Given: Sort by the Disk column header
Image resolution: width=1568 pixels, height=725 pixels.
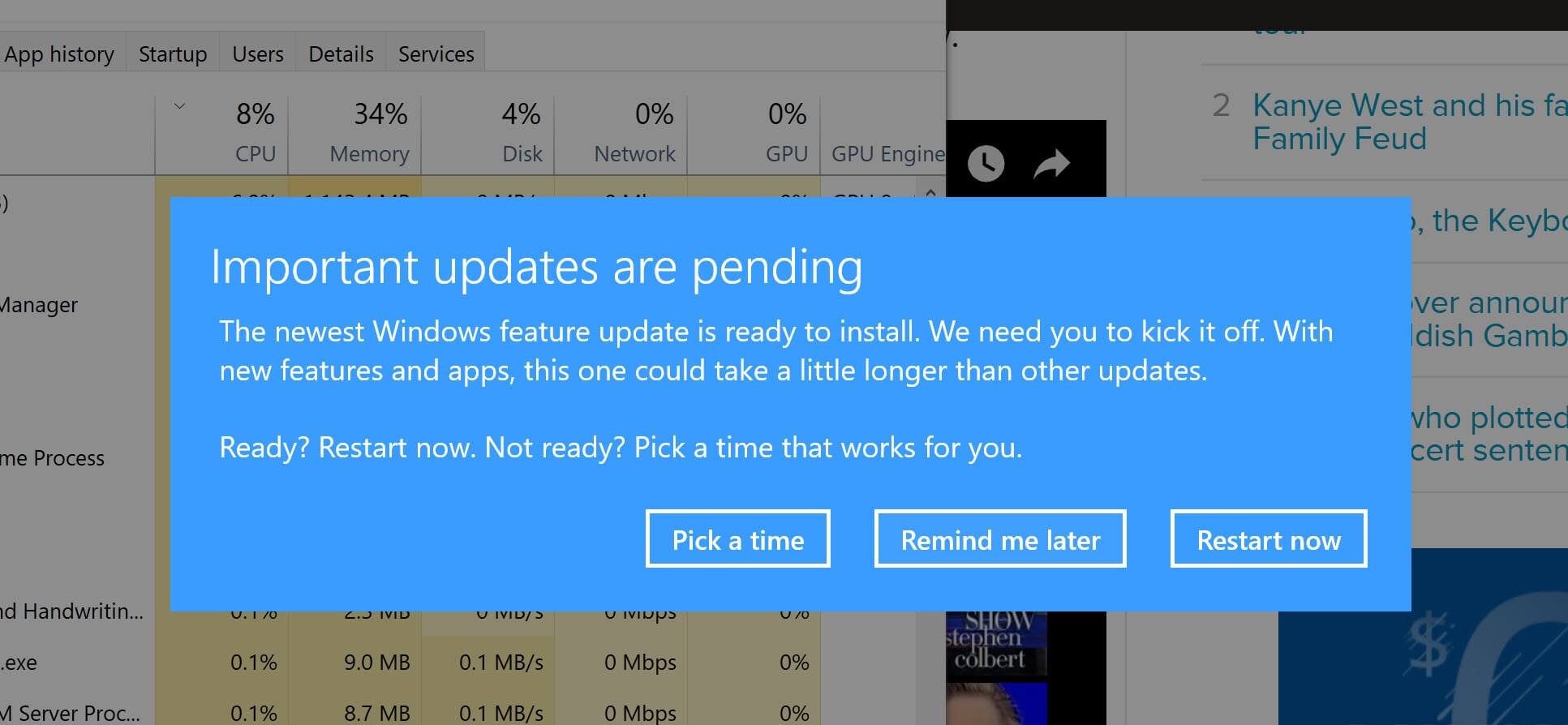Looking at the screenshot, I should point(488,134).
